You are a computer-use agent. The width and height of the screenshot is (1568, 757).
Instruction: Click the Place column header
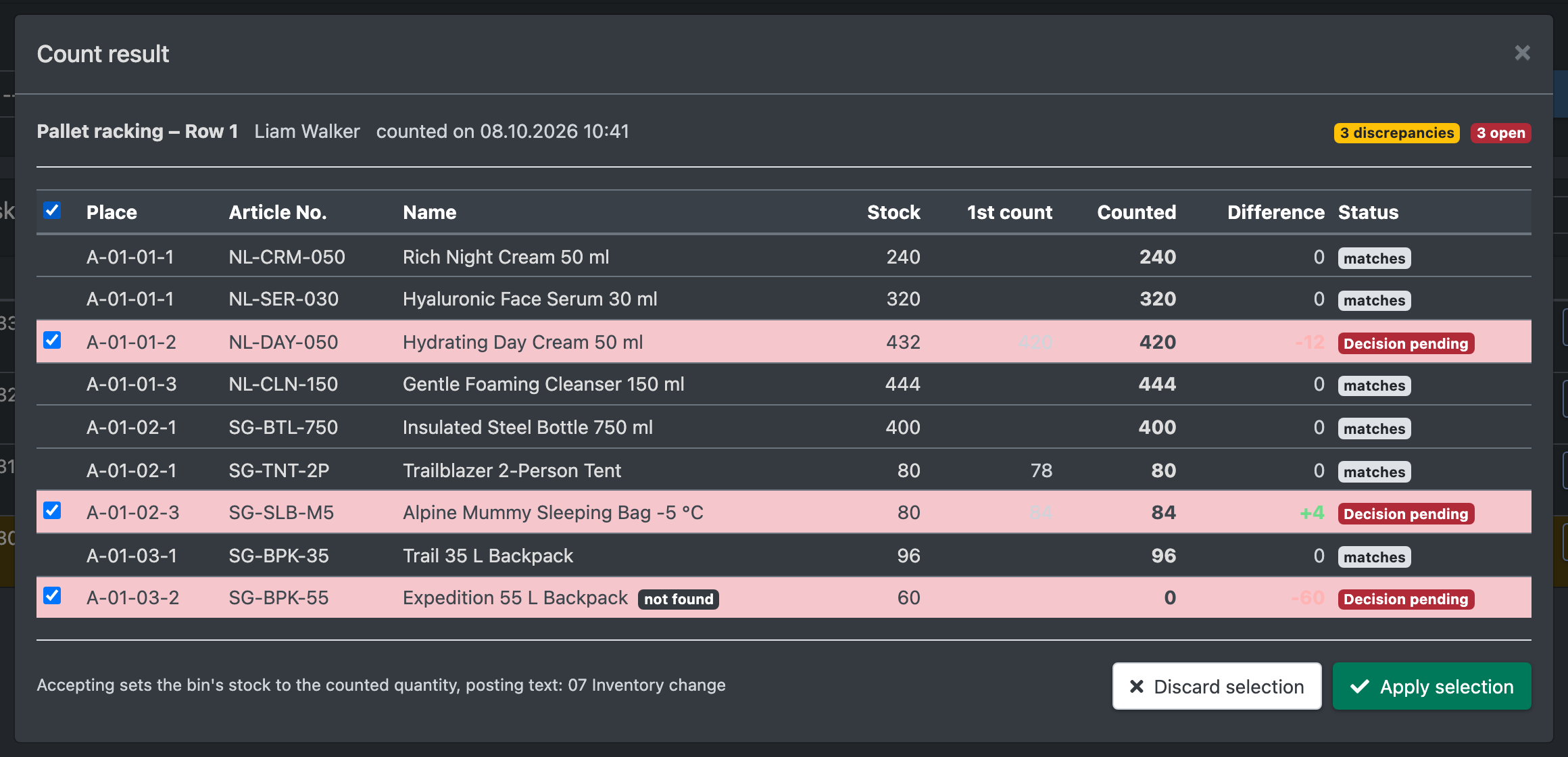[x=112, y=212]
